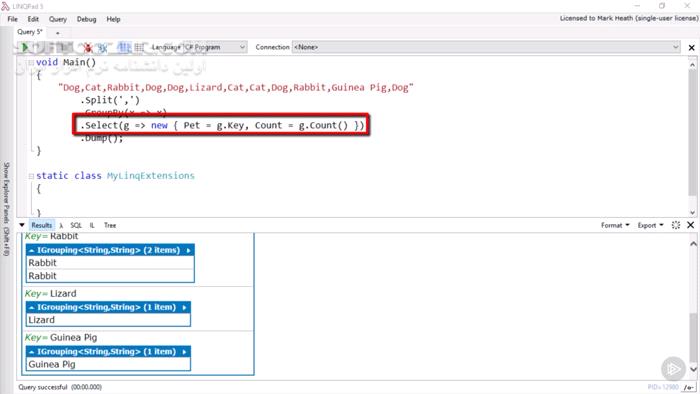Click 'Query successful' status text
700x394 pixels.
click(x=43, y=387)
